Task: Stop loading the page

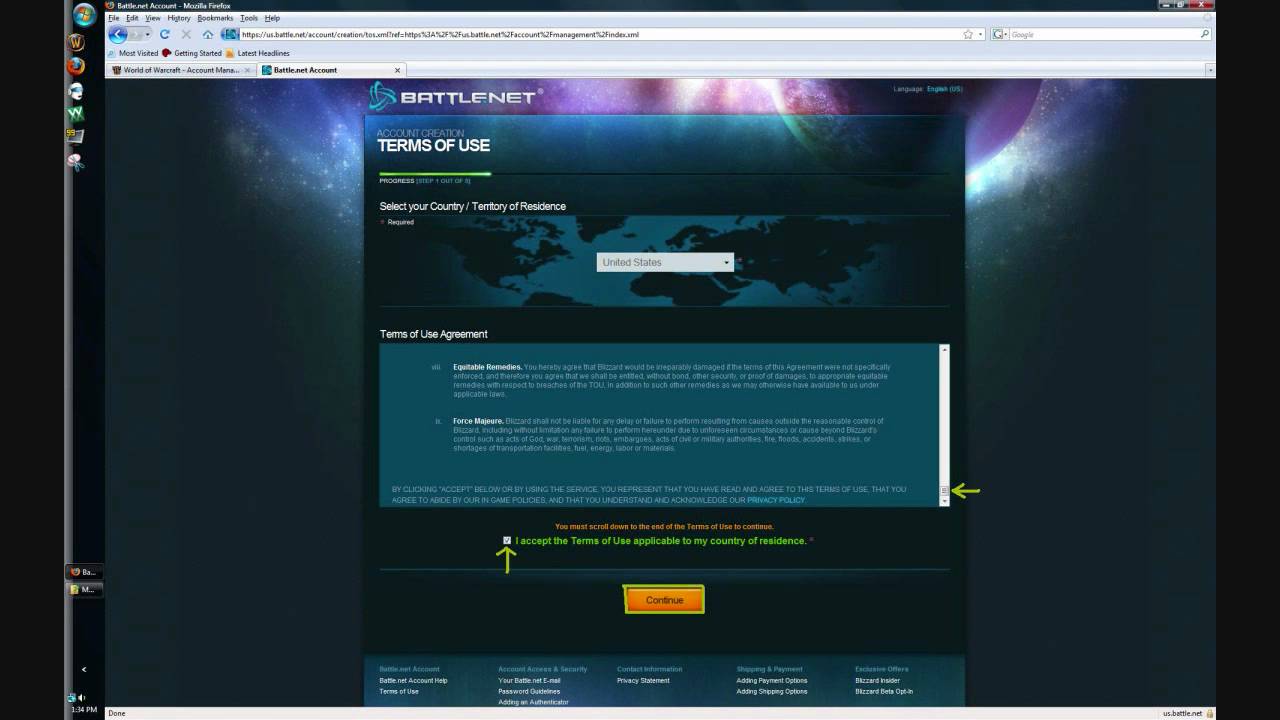Action: click(186, 34)
